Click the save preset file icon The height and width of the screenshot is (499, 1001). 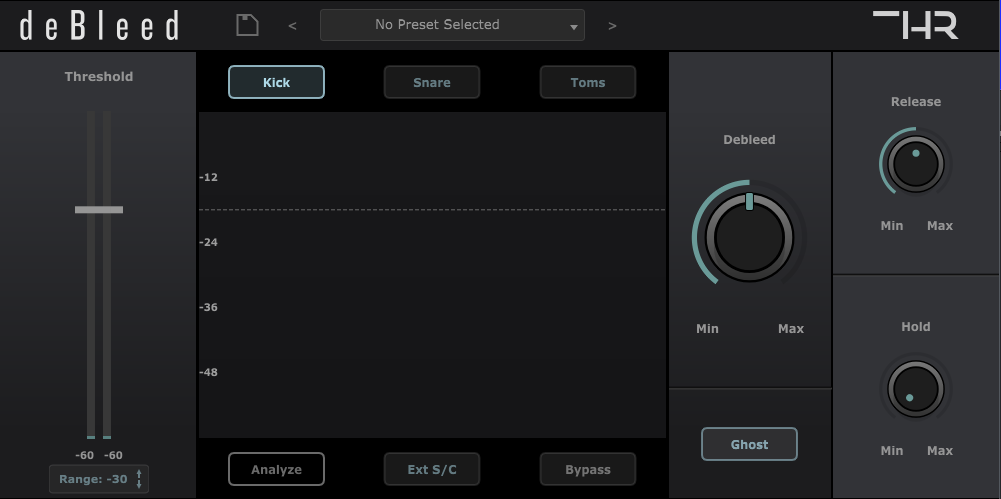(x=247, y=25)
